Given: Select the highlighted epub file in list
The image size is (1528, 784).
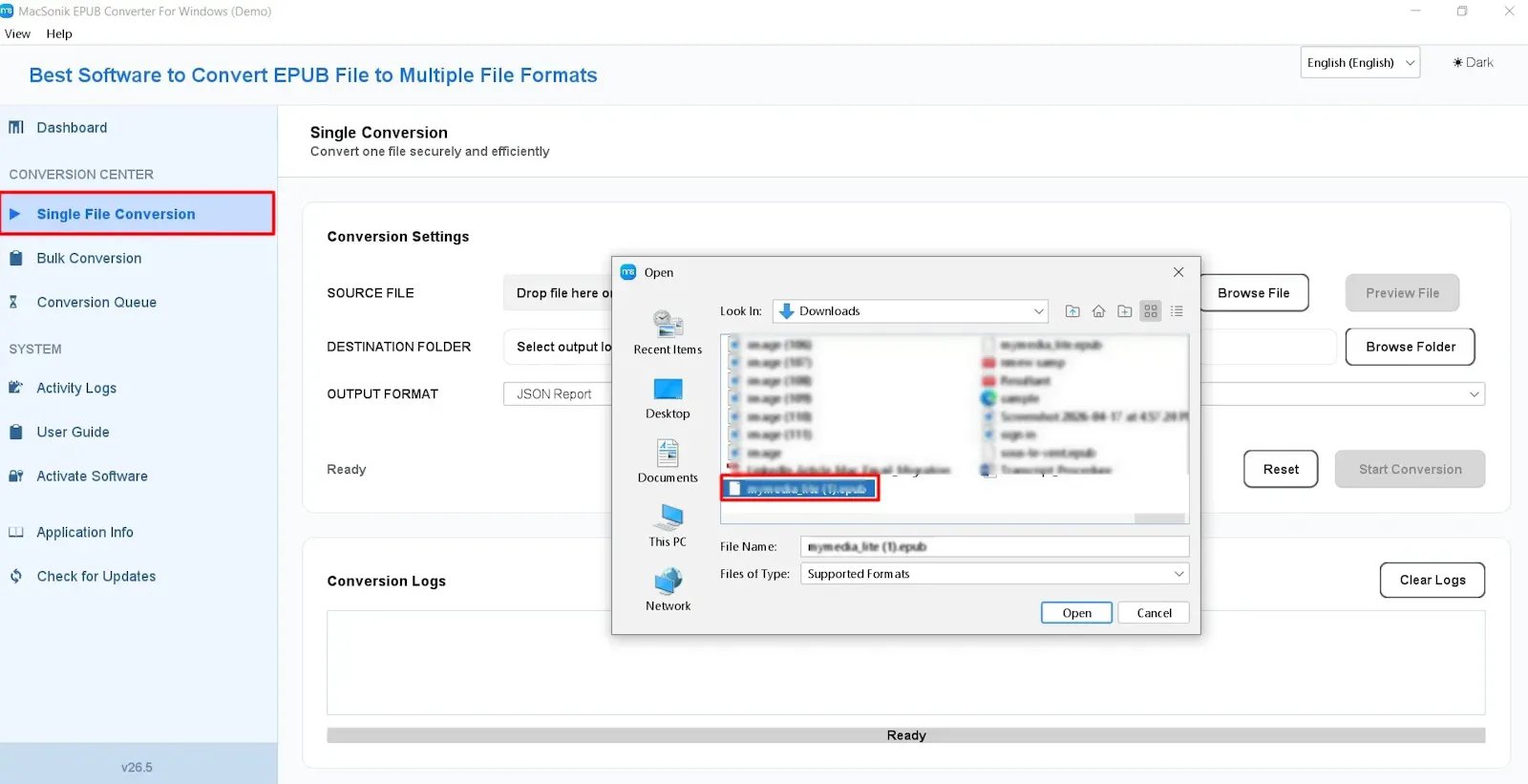Looking at the screenshot, I should 799,489.
